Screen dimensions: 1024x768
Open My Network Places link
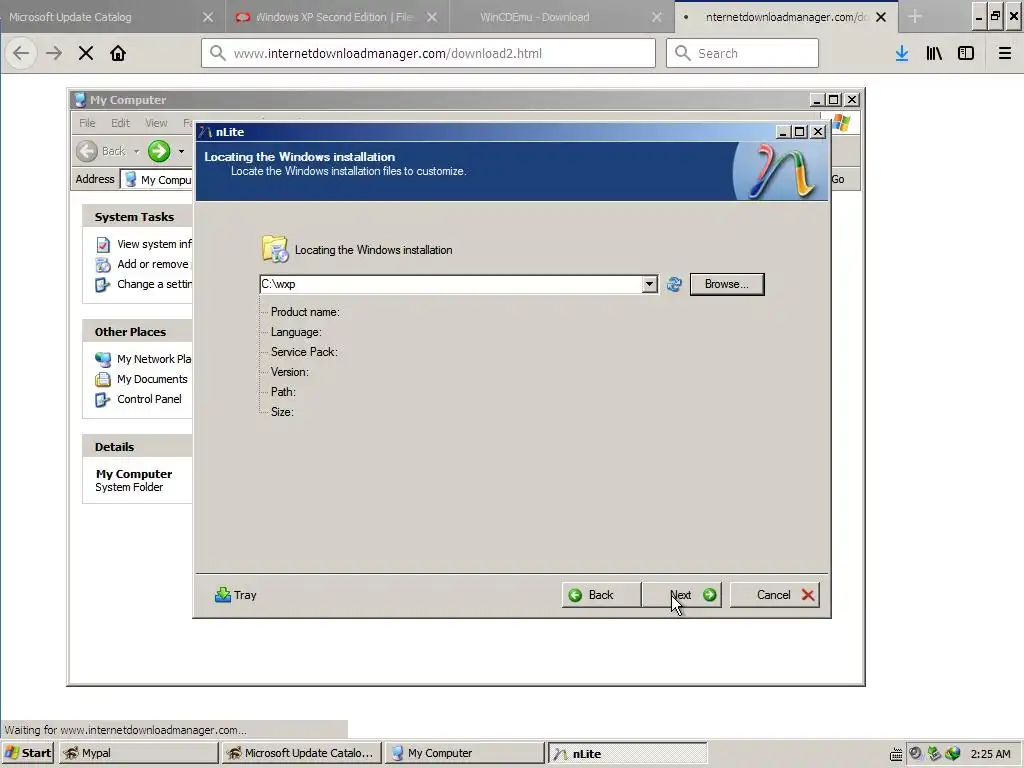[x=154, y=359]
